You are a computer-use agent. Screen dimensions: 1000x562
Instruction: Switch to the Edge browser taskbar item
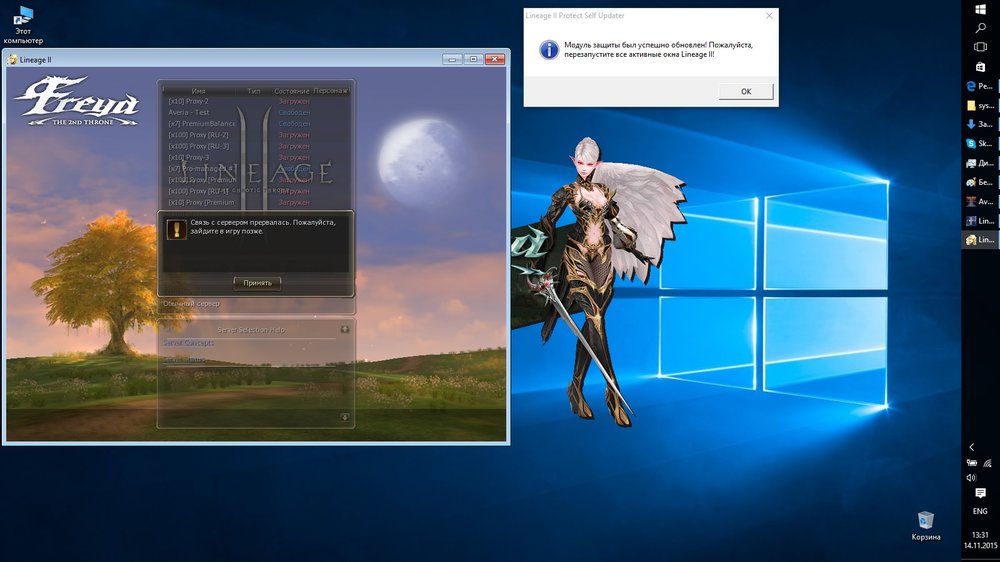(x=980, y=86)
